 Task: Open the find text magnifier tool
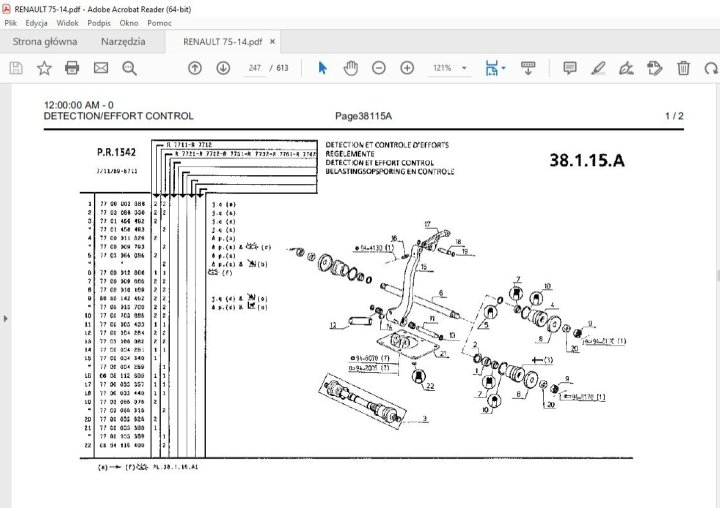pyautogui.click(x=130, y=68)
